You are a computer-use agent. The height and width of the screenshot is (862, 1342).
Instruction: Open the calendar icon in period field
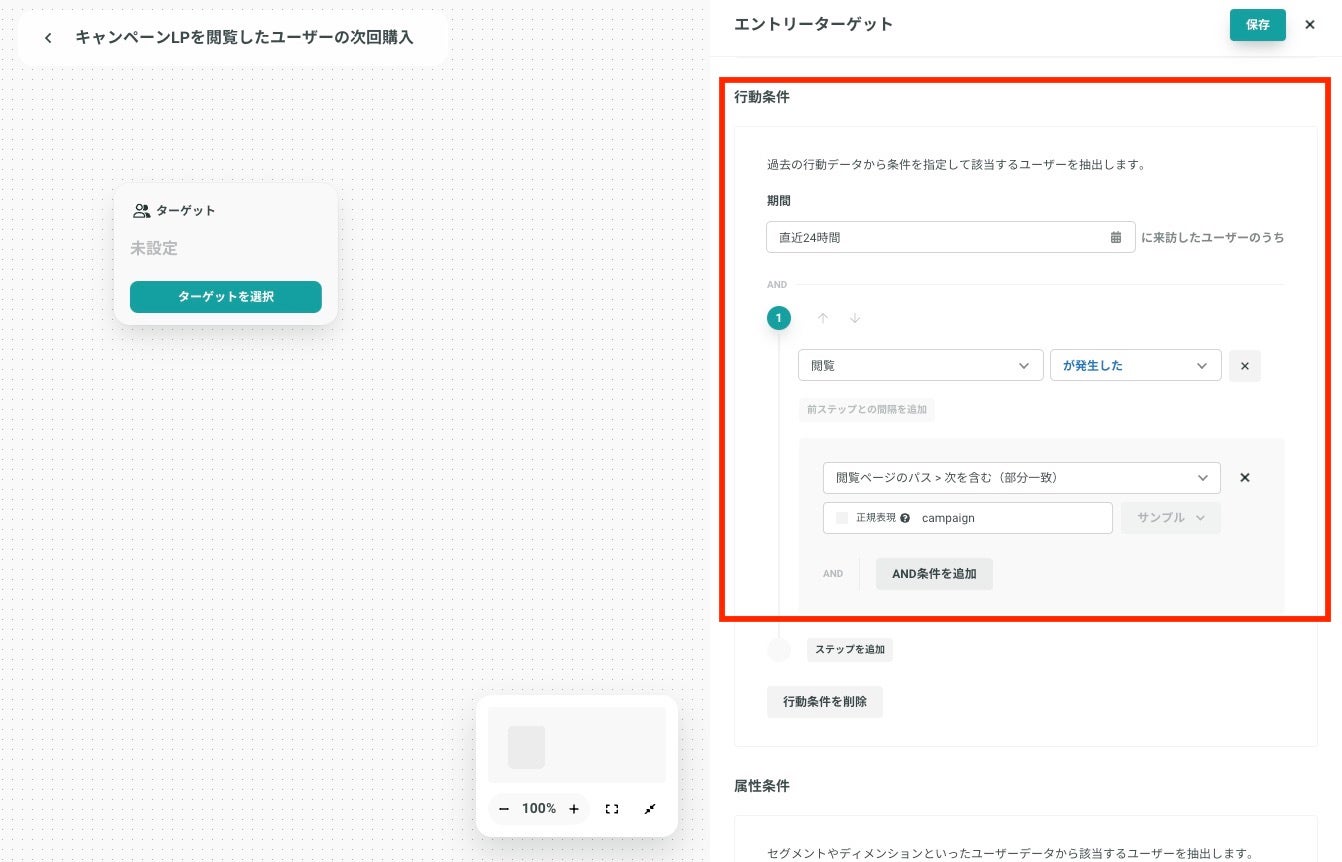point(1116,238)
